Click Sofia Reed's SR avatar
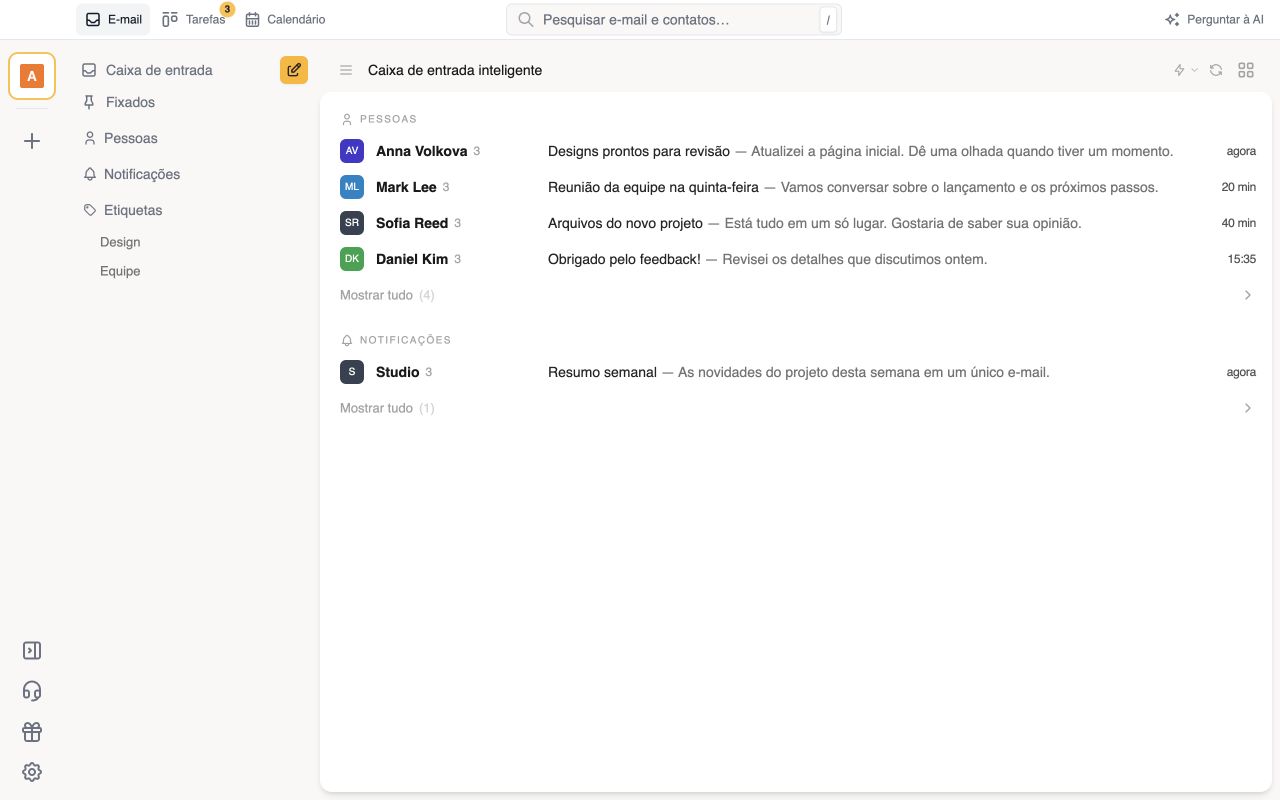This screenshot has width=1280, height=800. (x=352, y=223)
